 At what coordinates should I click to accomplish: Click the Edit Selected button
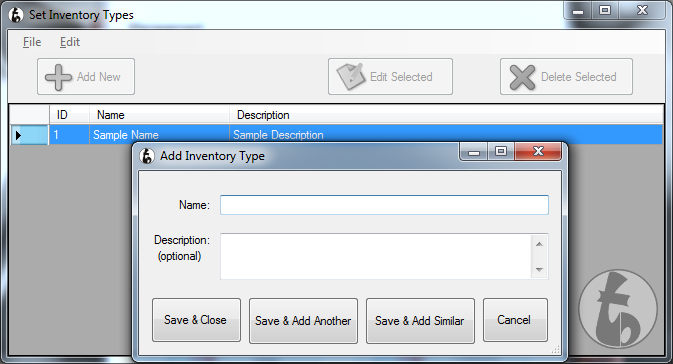[x=390, y=77]
